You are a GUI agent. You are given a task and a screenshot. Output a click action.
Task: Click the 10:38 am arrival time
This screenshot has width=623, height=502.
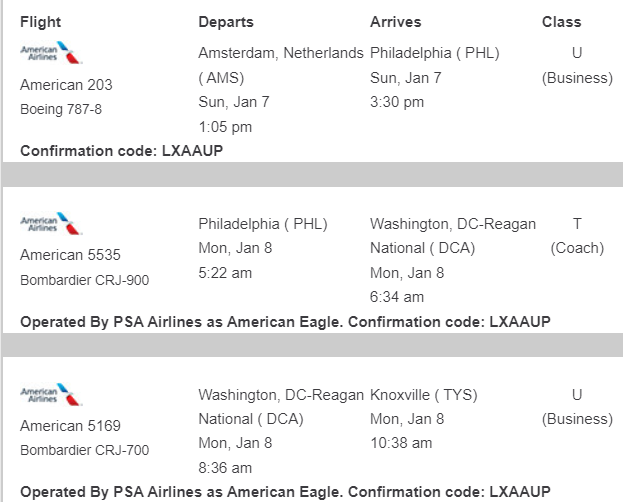point(401,443)
